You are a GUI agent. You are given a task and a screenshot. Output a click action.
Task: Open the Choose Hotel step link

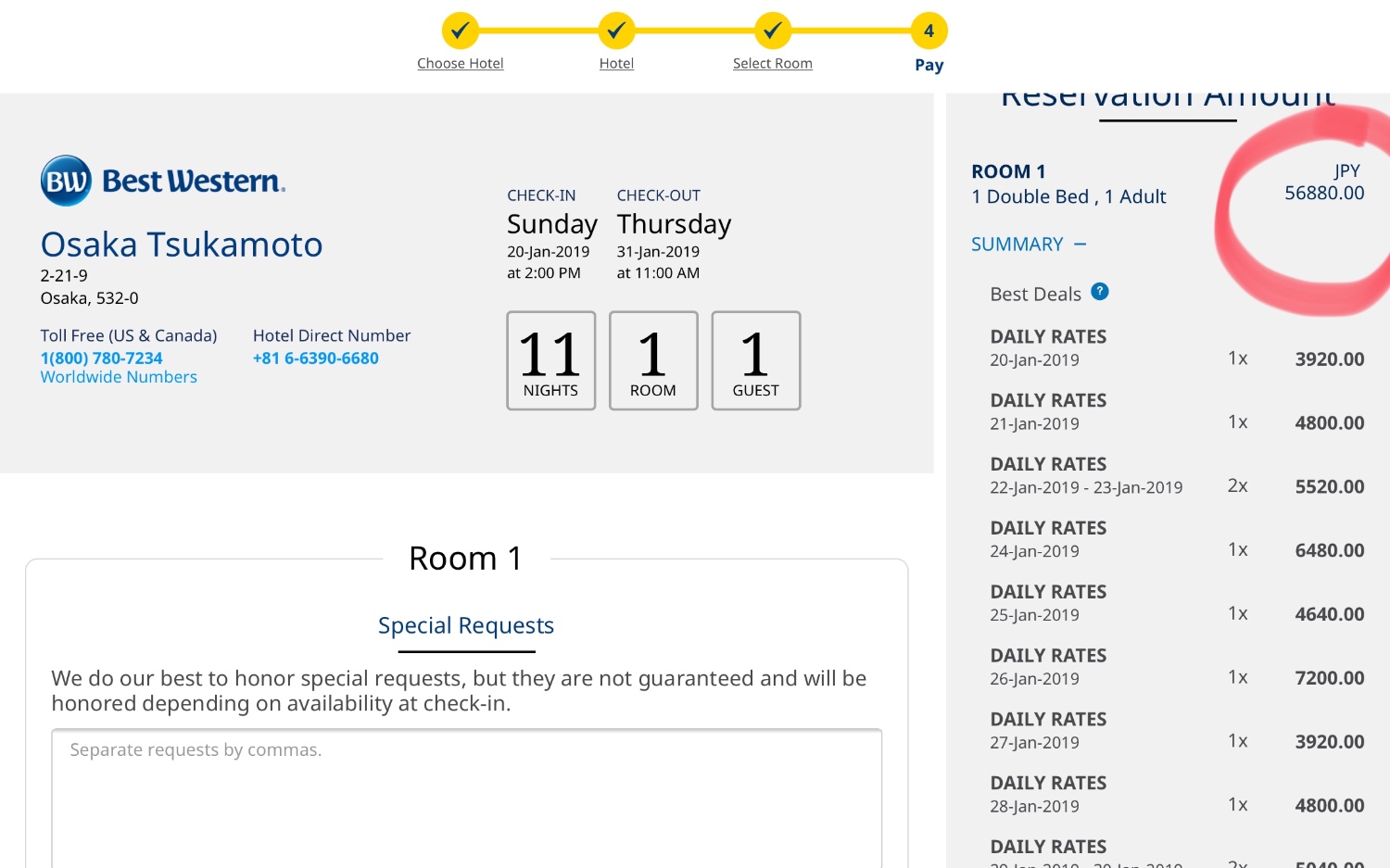click(x=461, y=64)
